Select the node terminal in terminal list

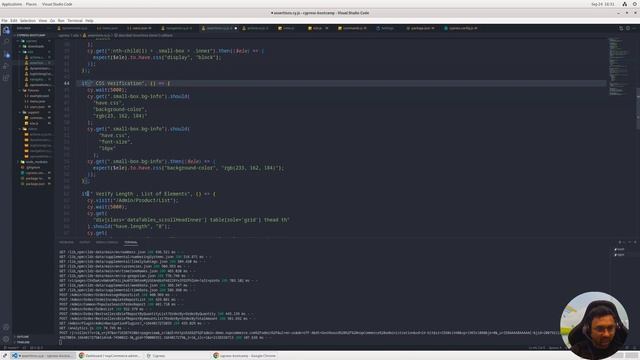pos(620,255)
